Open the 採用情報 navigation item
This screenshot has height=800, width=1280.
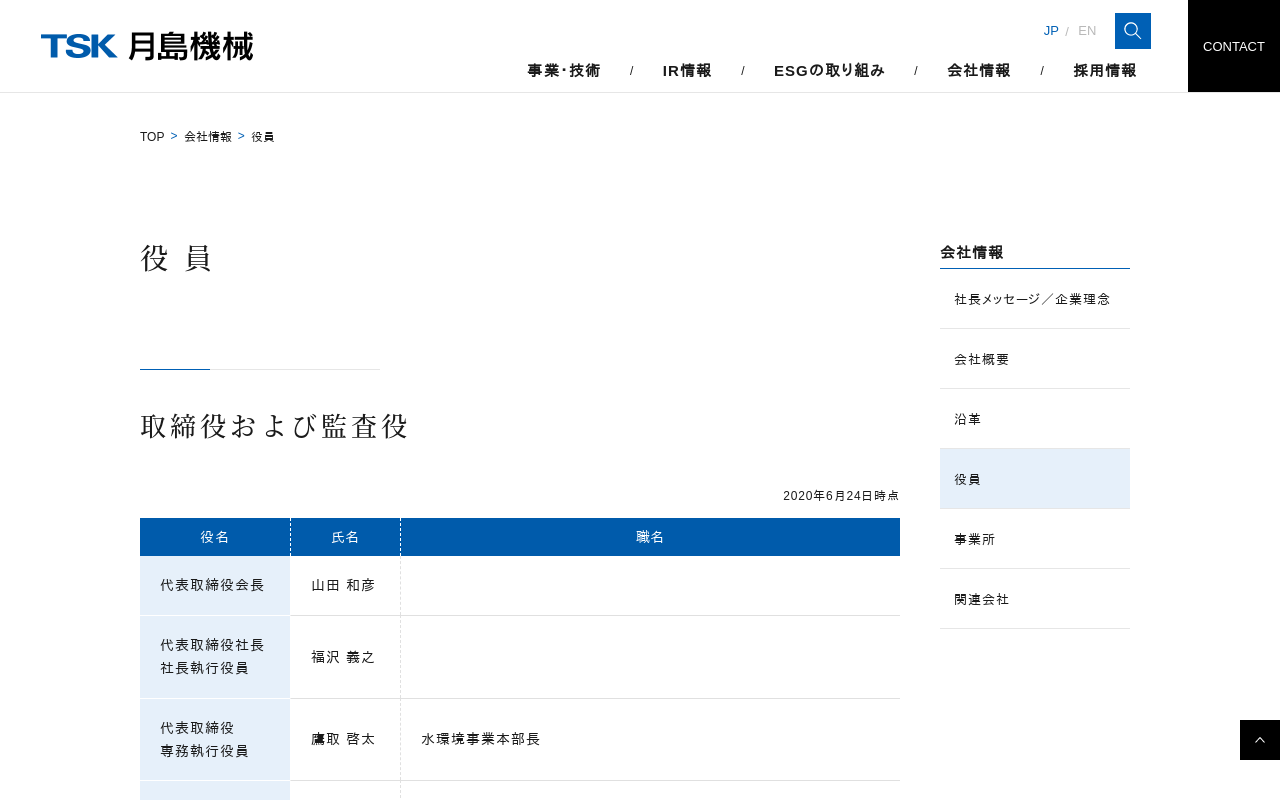1105,70
